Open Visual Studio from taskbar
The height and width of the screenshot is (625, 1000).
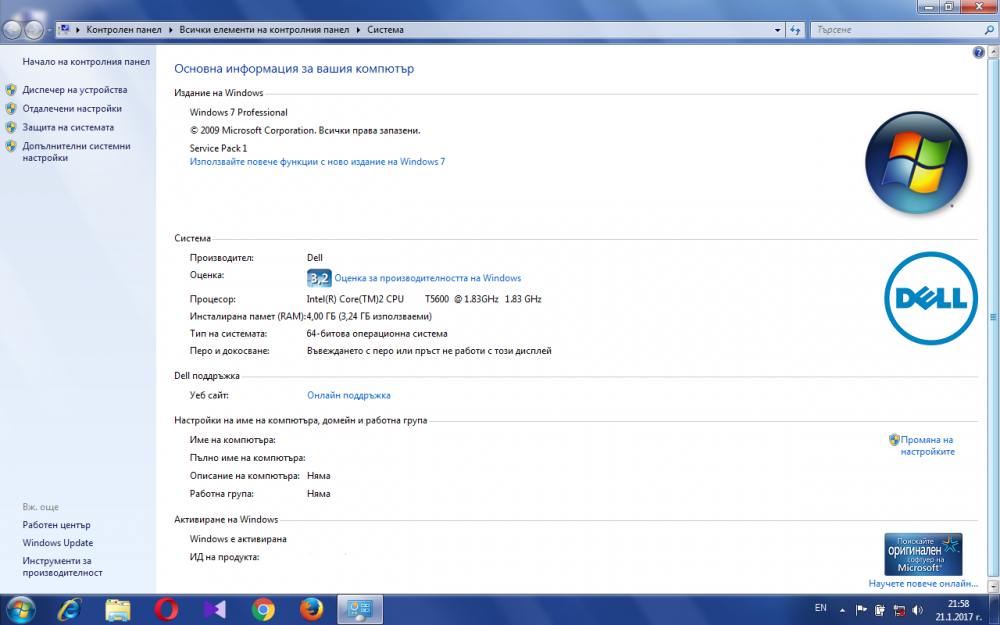[x=215, y=610]
